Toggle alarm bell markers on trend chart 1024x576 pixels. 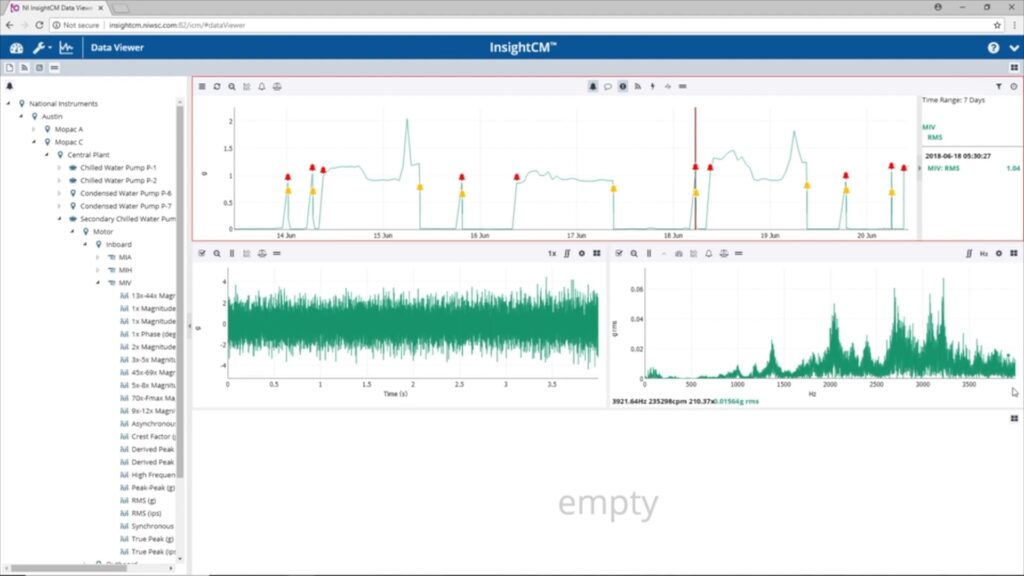pyautogui.click(x=592, y=87)
